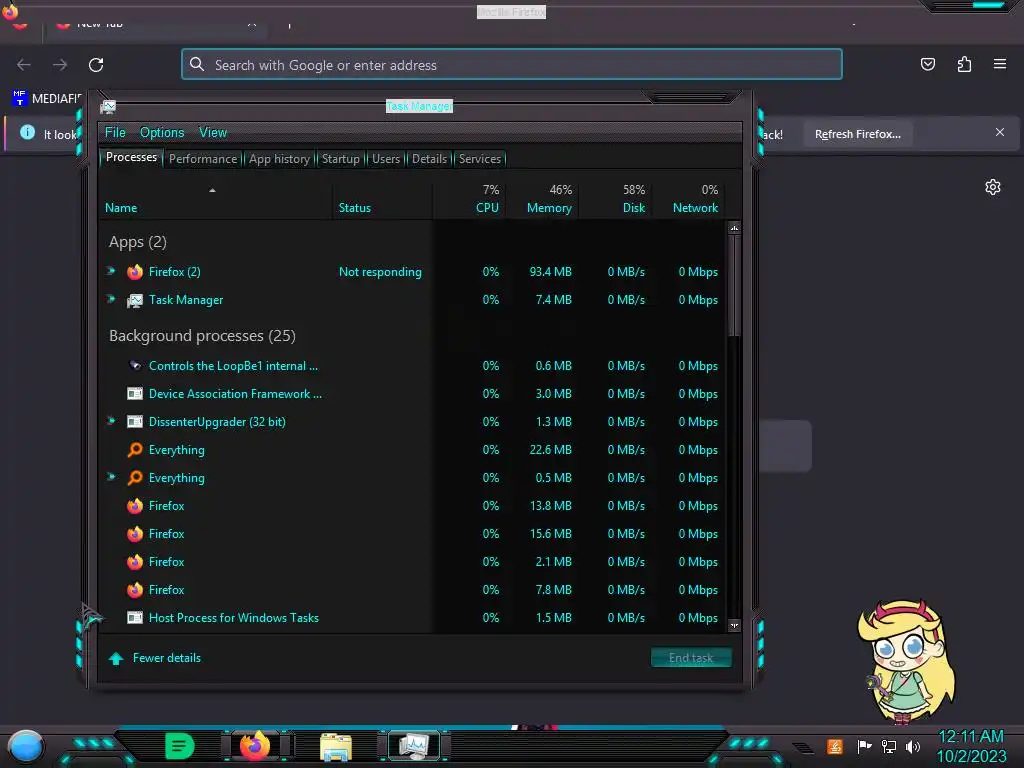
Task: Switch to the App history tab
Action: [x=279, y=159]
